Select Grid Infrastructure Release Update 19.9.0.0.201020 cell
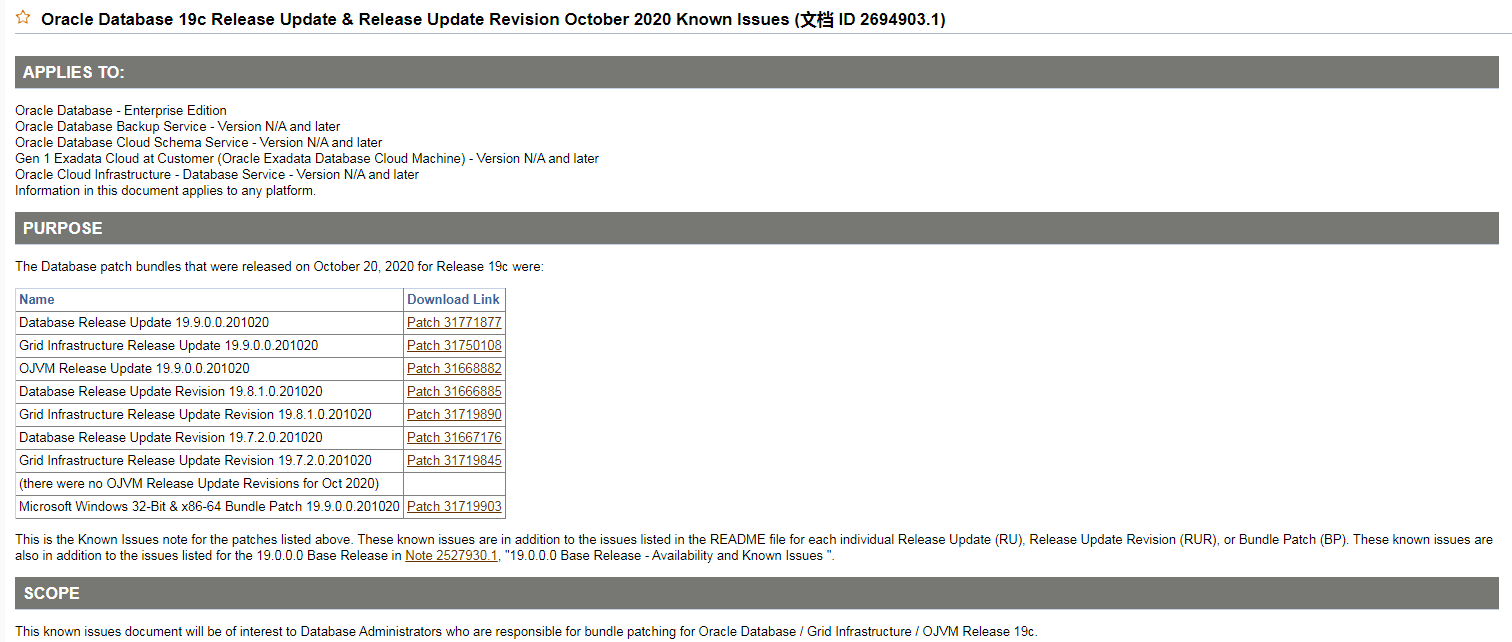Screen dimensions: 1512x642 click(x=209, y=345)
